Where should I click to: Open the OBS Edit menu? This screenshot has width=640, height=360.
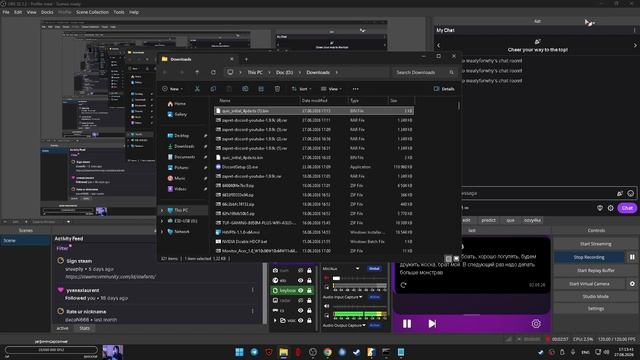coord(18,12)
